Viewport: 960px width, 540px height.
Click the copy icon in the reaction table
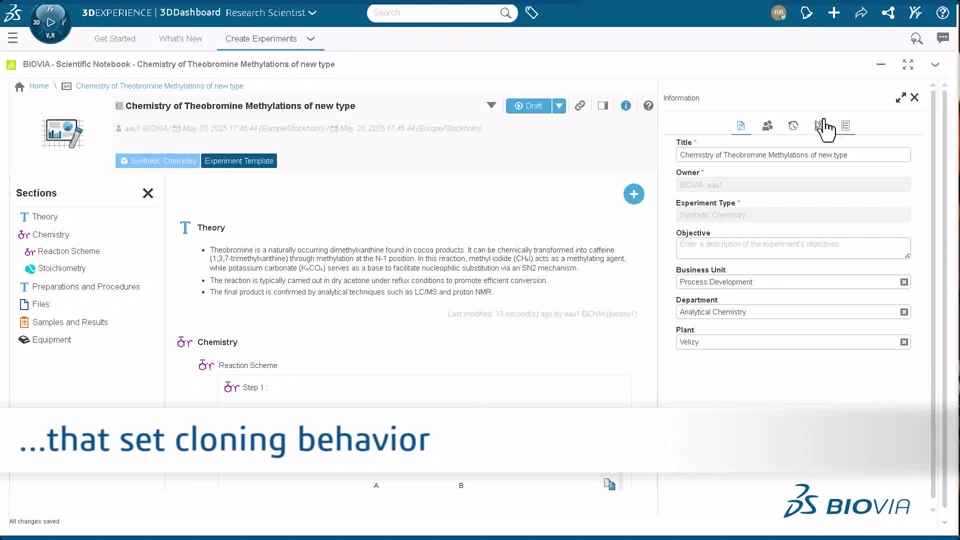609,484
